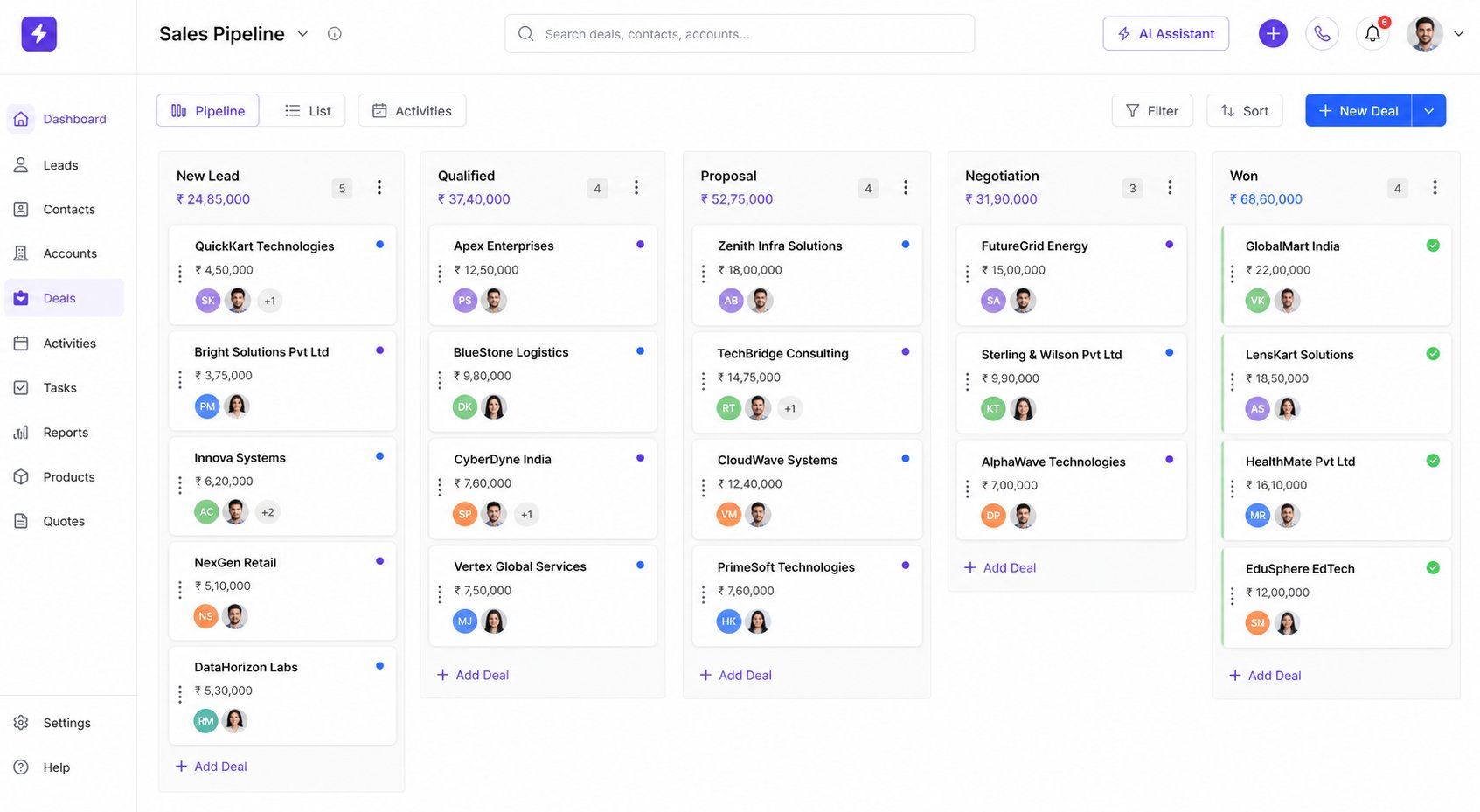Viewport: 1480px width, 812px height.
Task: Open the Proposal column options menu
Action: pos(906,187)
